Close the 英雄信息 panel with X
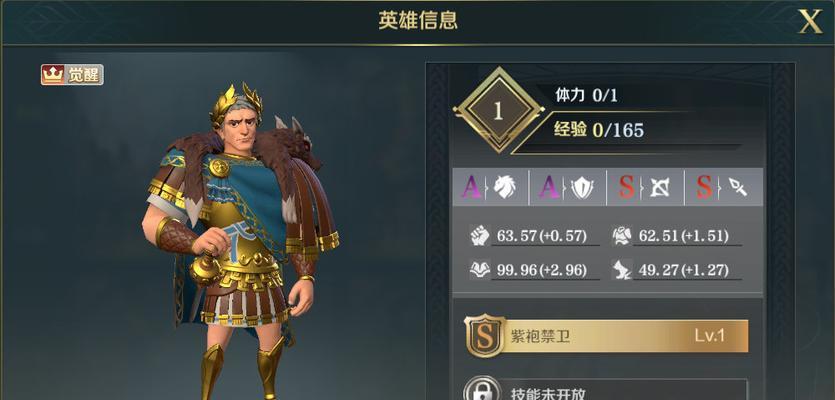 [810, 21]
